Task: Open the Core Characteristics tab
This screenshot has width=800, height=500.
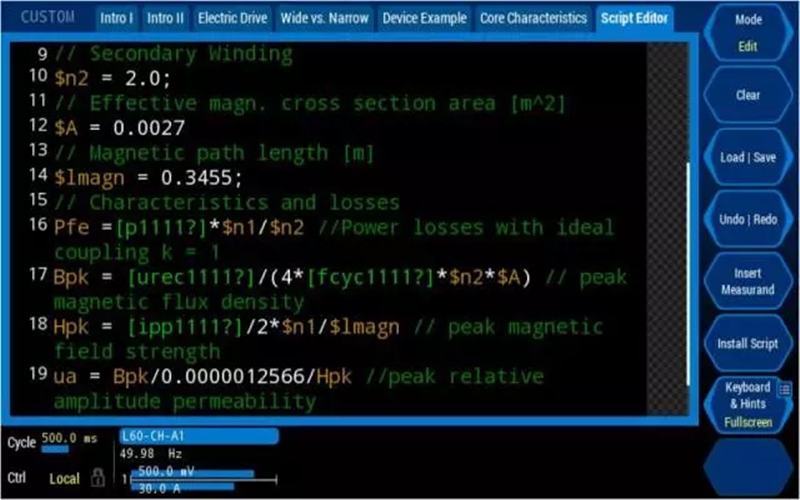Action: (533, 18)
